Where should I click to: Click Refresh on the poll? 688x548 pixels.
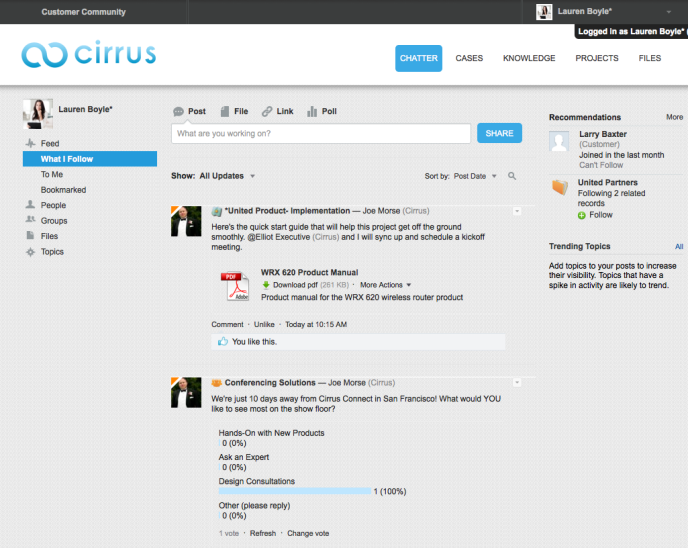coord(263,533)
